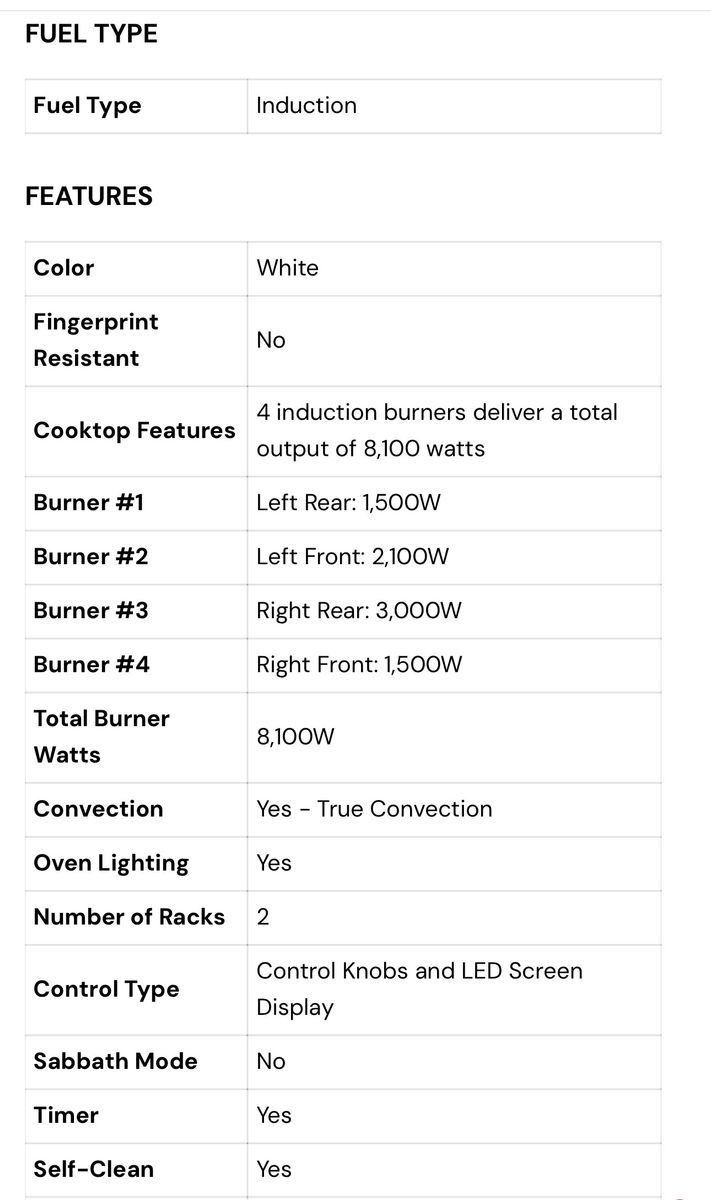711x1200 pixels.
Task: Click the Sabbath Mode row label
Action: pyautogui.click(x=115, y=1061)
